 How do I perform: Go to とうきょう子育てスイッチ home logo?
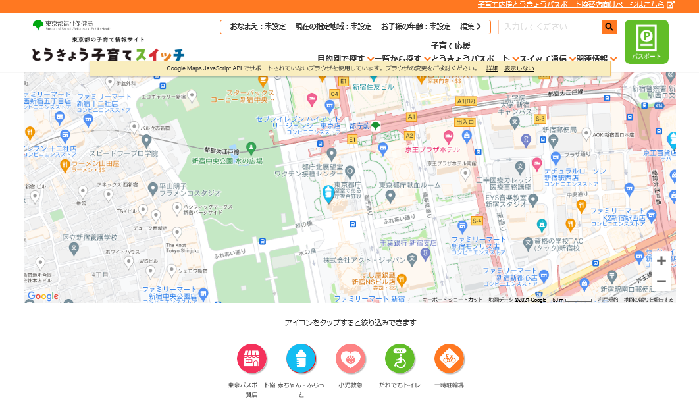[x=107, y=54]
